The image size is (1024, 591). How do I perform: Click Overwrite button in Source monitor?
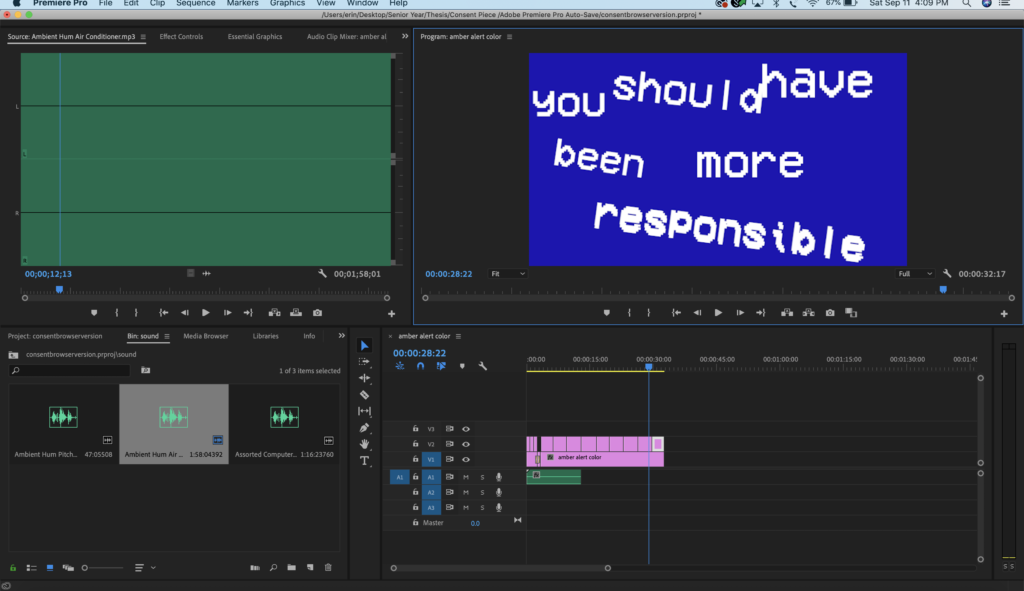pyautogui.click(x=296, y=313)
